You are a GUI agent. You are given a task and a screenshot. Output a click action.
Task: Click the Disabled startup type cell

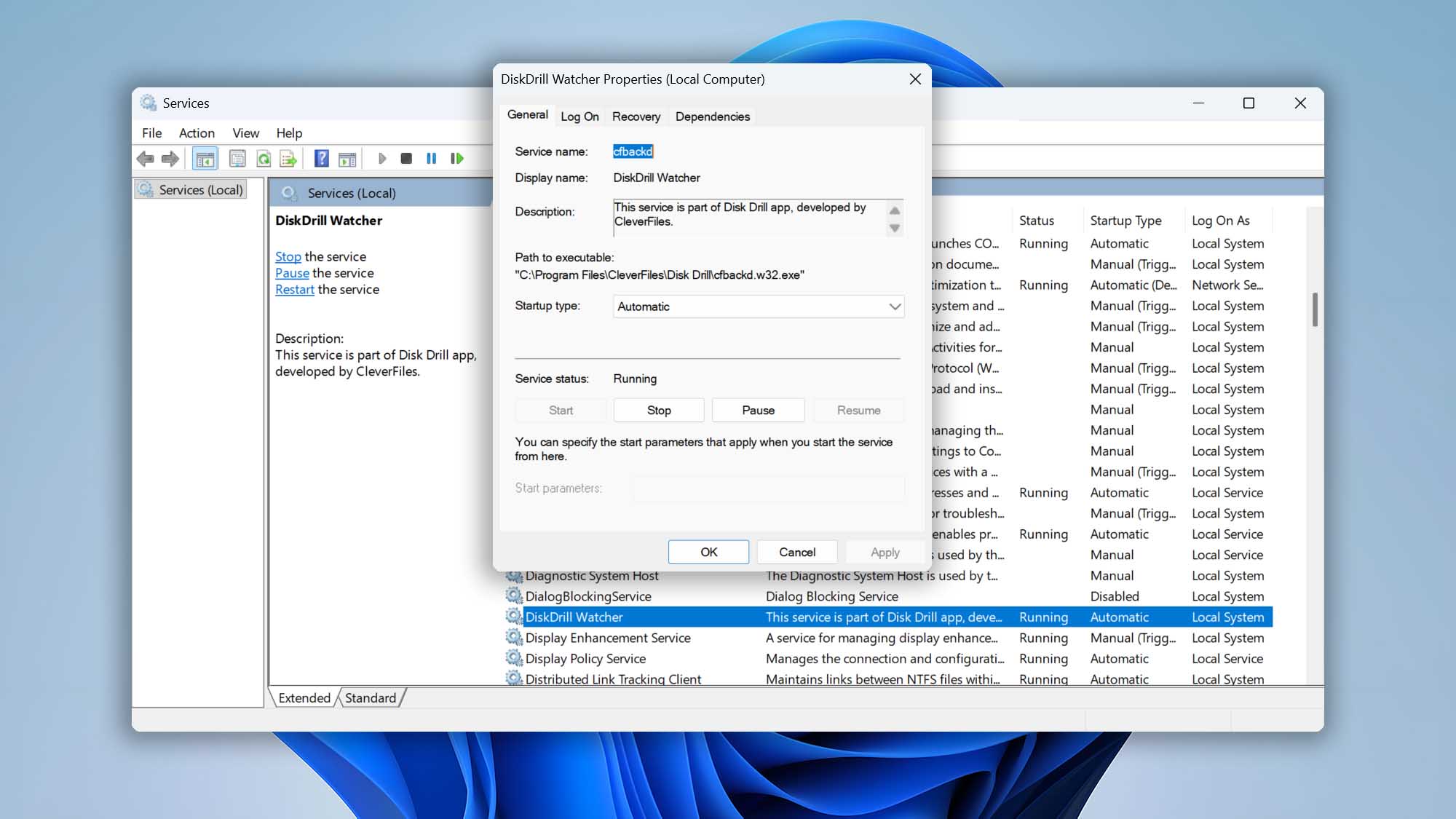tap(1115, 596)
